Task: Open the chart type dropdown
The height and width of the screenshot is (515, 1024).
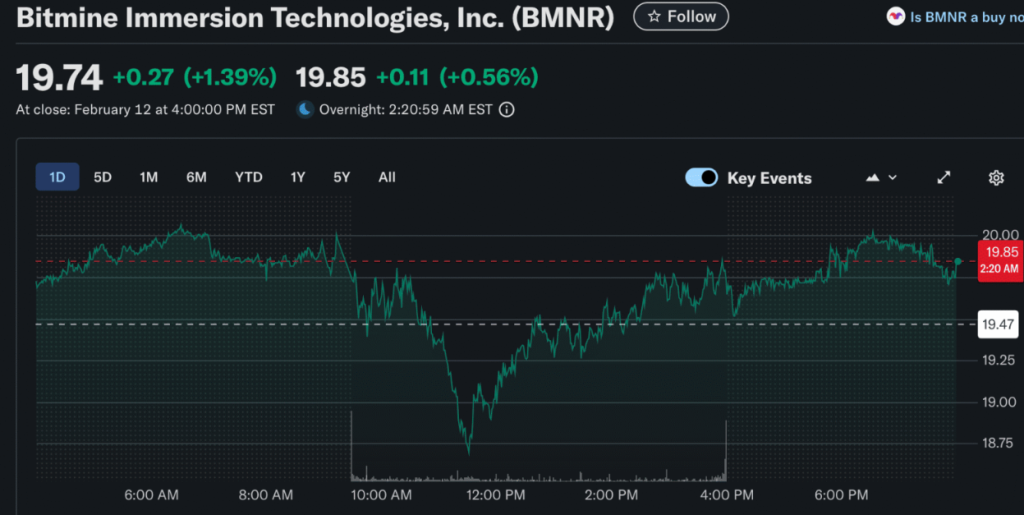Action: 881,178
